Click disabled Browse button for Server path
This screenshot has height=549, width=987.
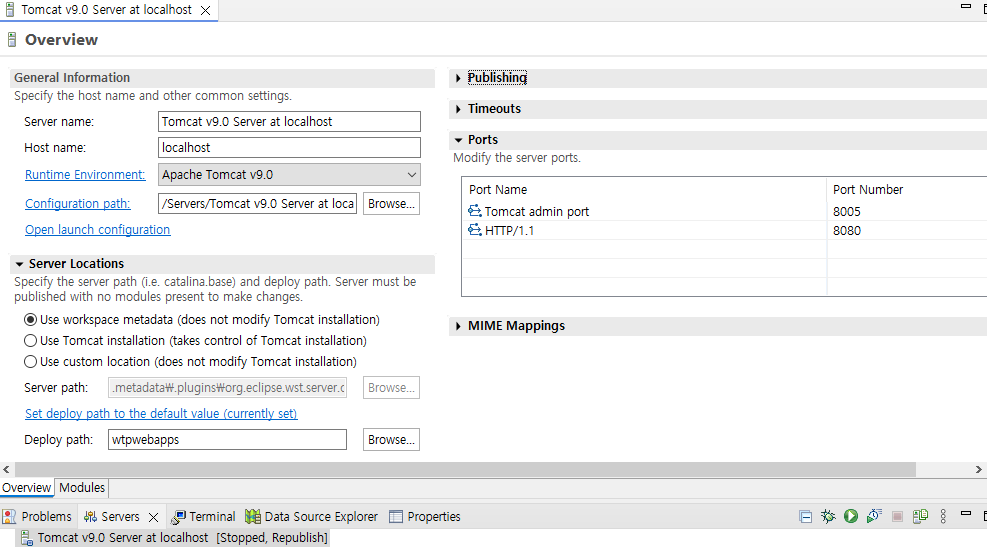tap(391, 388)
